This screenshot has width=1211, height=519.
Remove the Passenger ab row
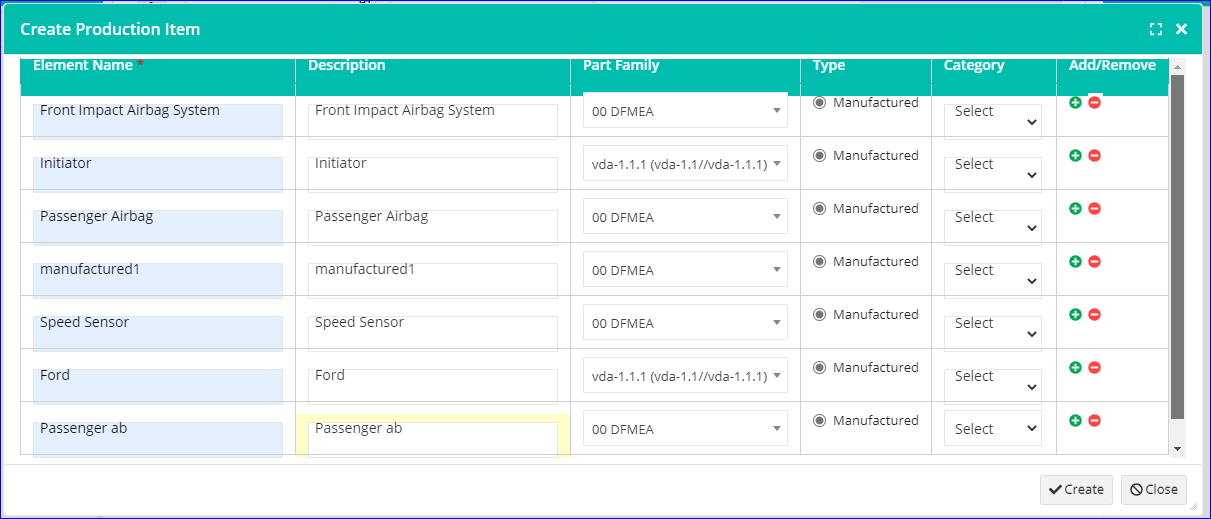(x=1094, y=421)
